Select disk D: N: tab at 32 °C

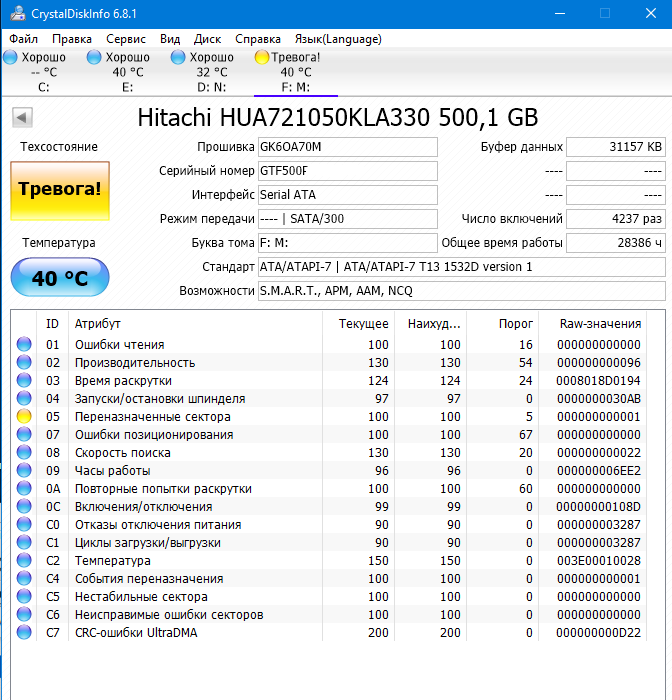click(x=211, y=72)
